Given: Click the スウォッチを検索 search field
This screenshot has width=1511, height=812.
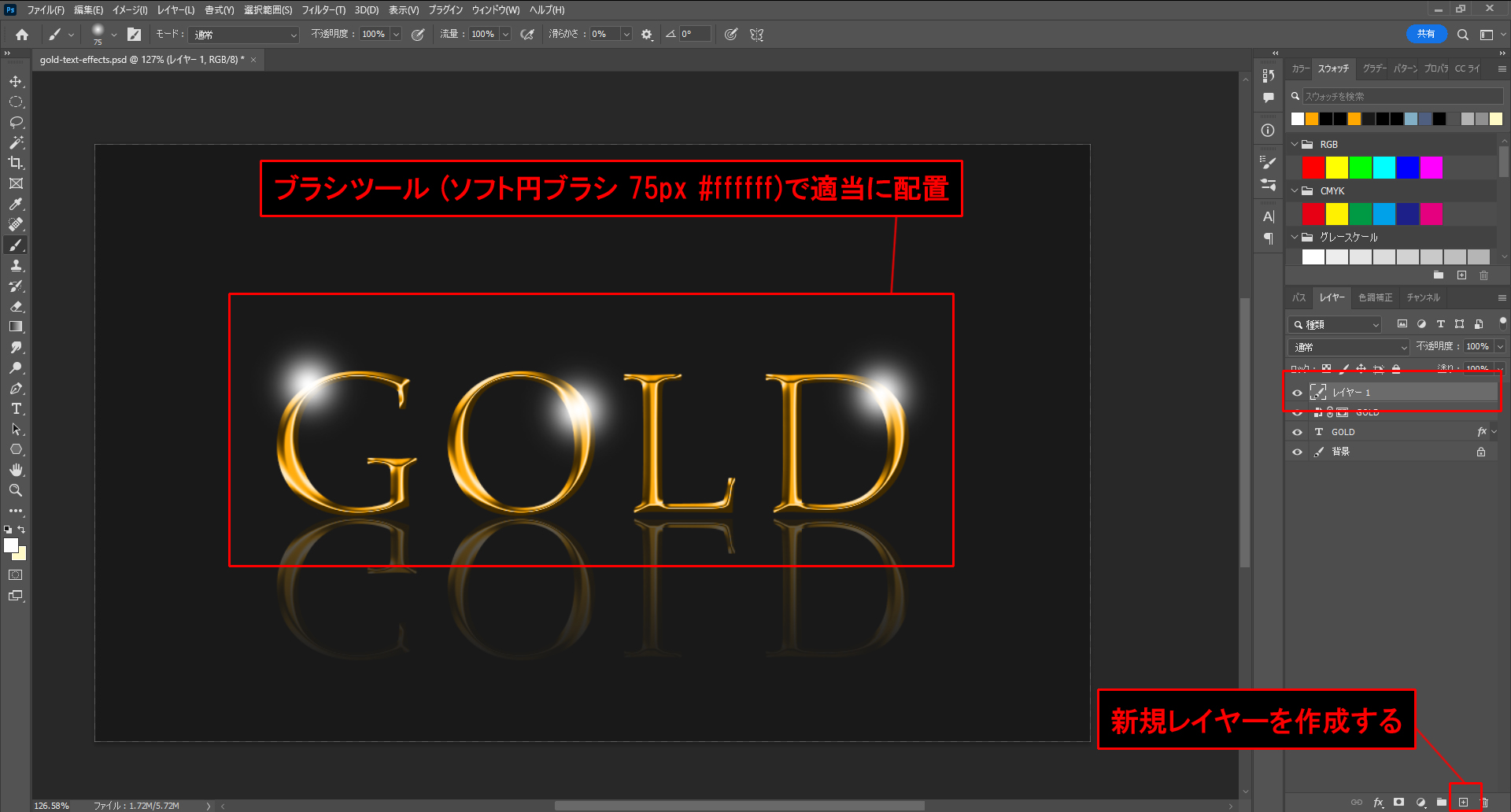Looking at the screenshot, I should coord(1401,97).
